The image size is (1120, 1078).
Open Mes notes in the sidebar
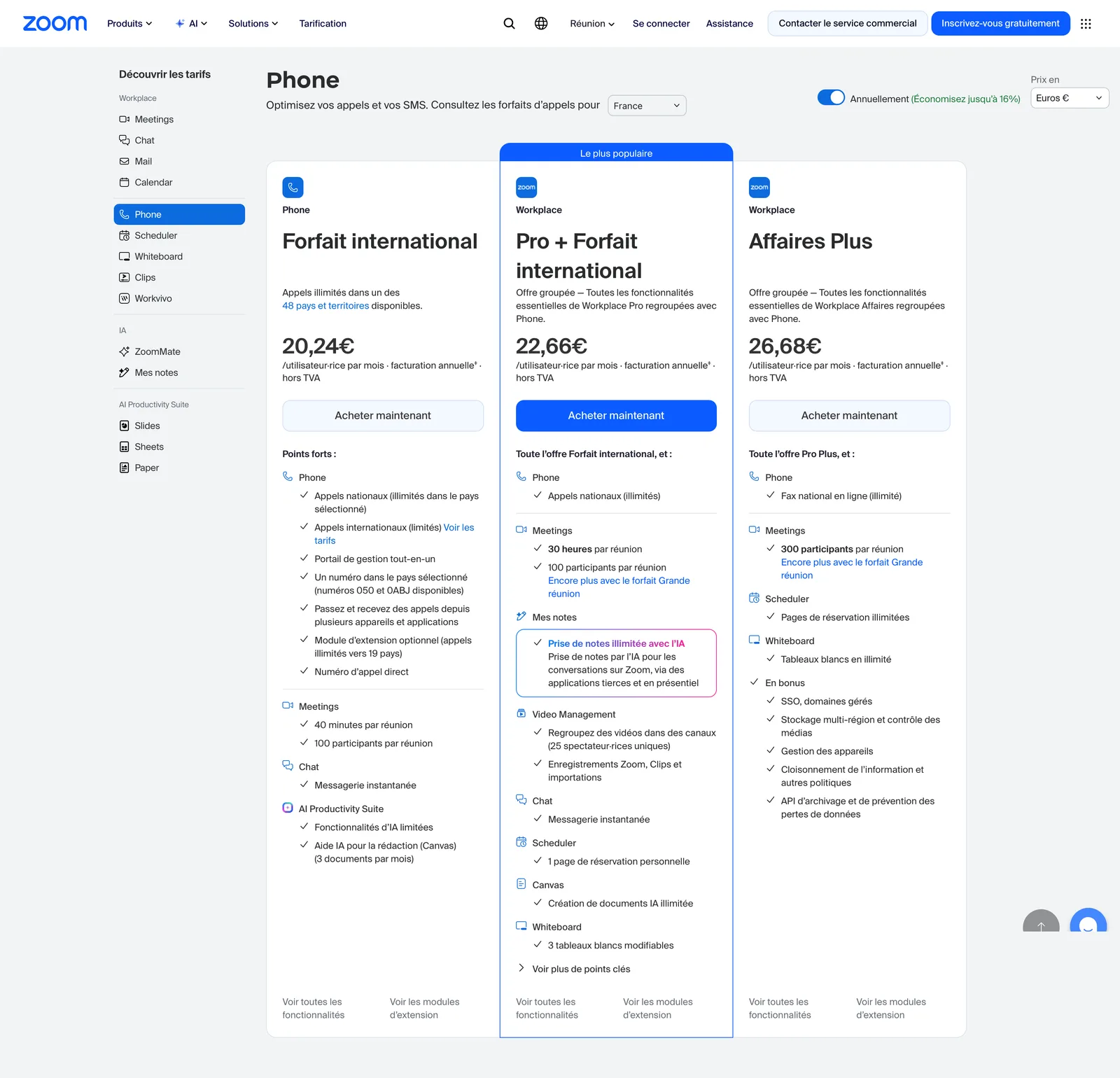pyautogui.click(x=179, y=373)
